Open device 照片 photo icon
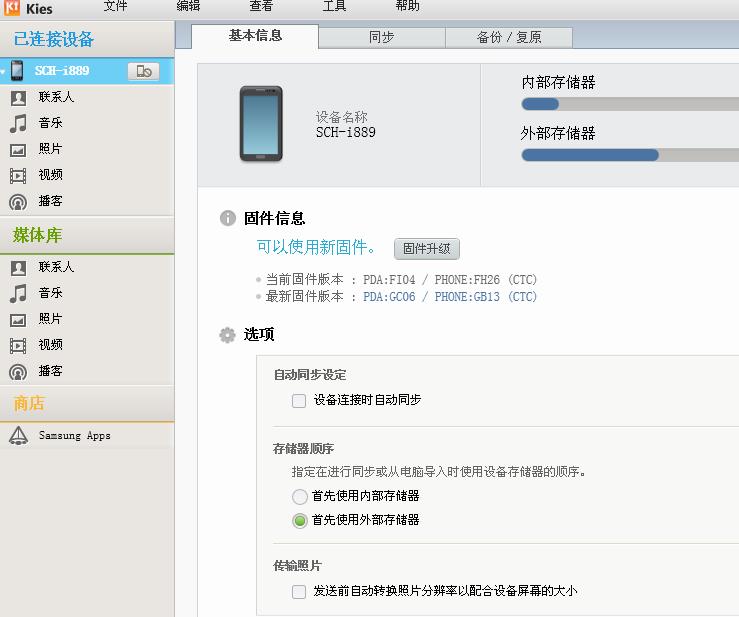This screenshot has height=617, width=739. (18, 150)
